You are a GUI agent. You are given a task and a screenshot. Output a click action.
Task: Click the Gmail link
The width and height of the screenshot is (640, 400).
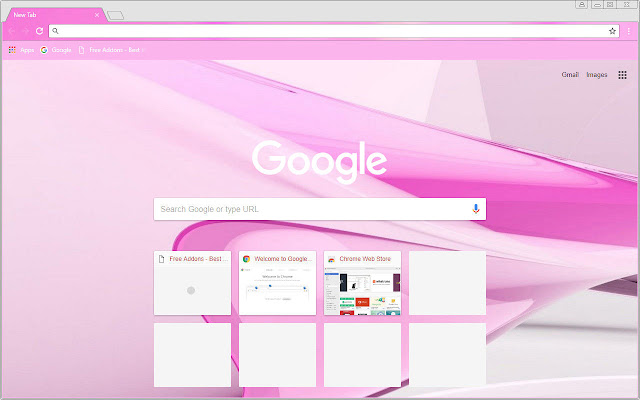click(570, 75)
